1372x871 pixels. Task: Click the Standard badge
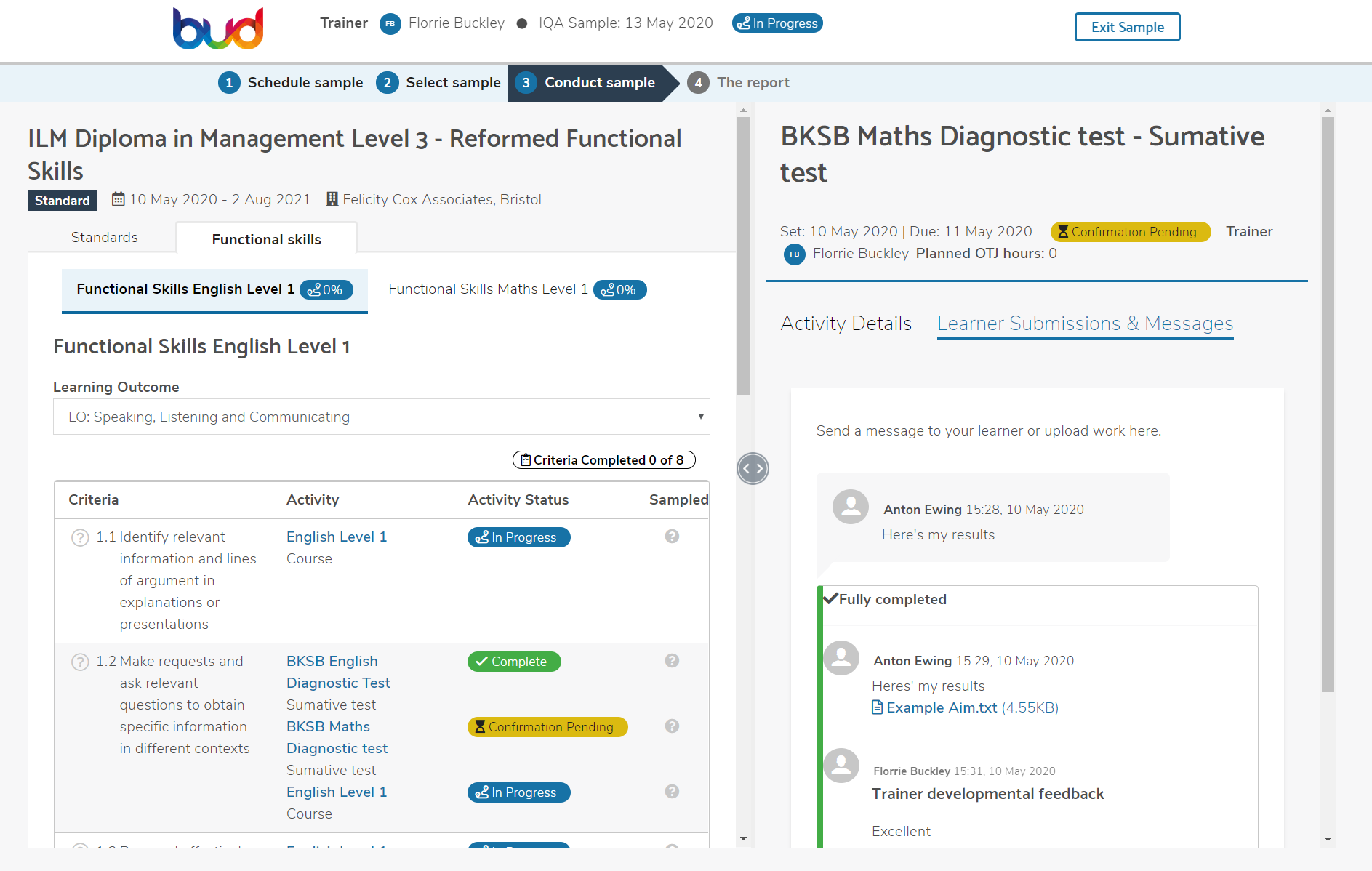pyautogui.click(x=63, y=201)
